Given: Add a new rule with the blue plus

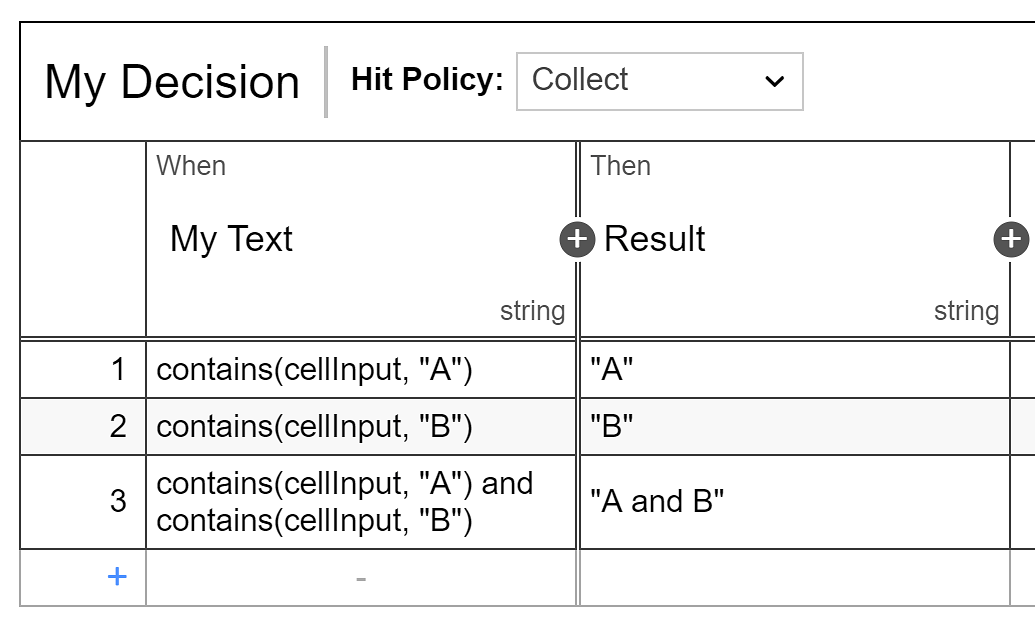Looking at the screenshot, I should tap(116, 577).
